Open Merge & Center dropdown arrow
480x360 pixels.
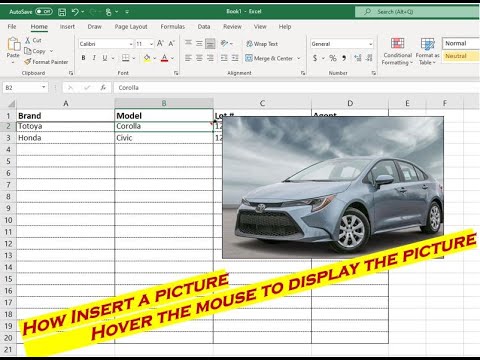click(x=299, y=58)
